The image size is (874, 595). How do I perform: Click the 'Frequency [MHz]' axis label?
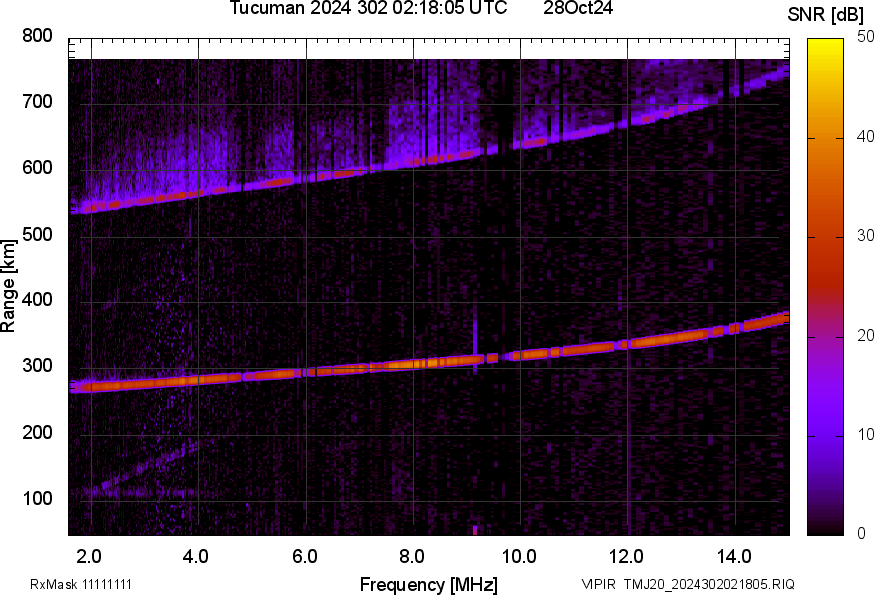(x=429, y=584)
